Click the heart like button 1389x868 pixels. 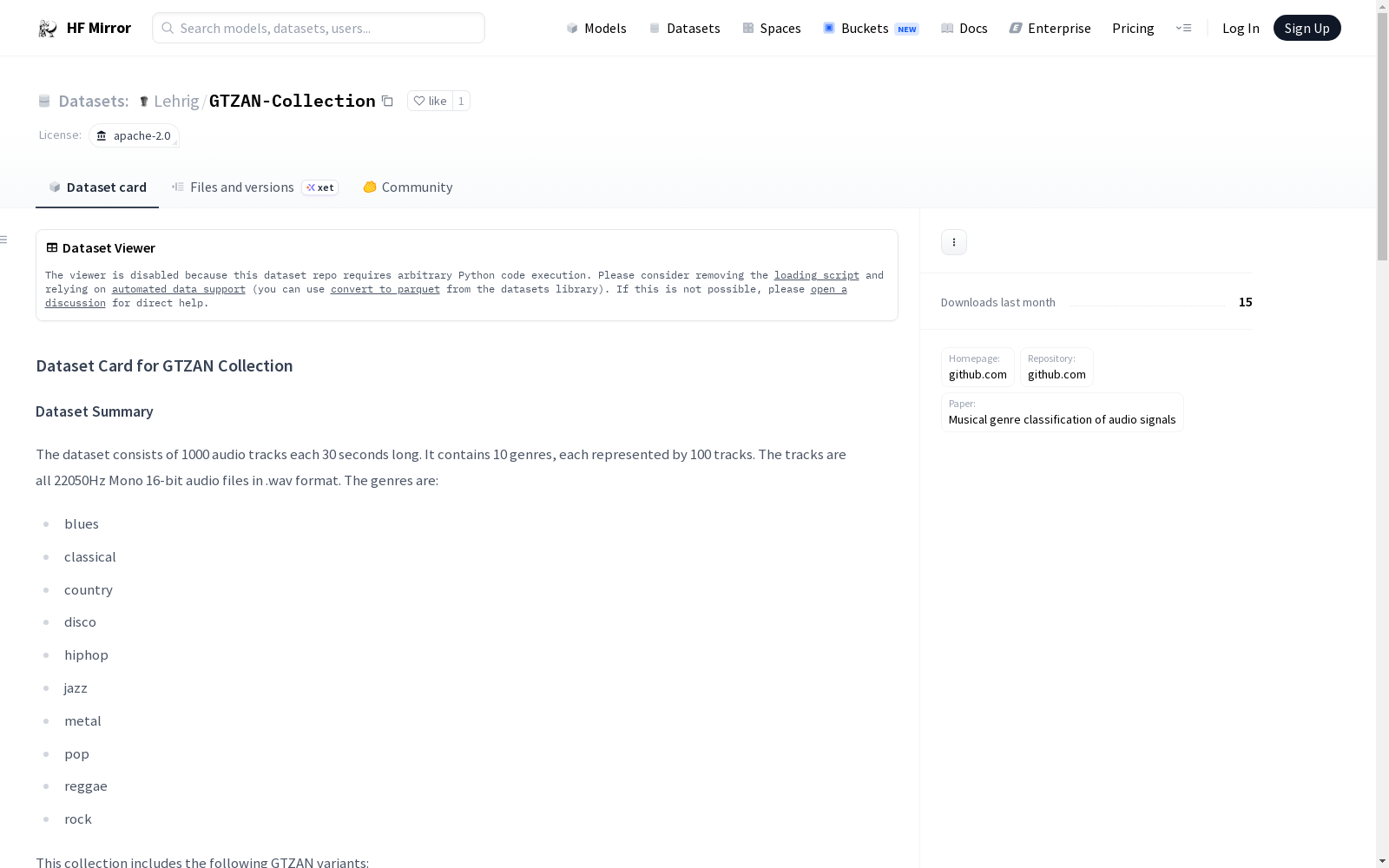[x=430, y=102]
